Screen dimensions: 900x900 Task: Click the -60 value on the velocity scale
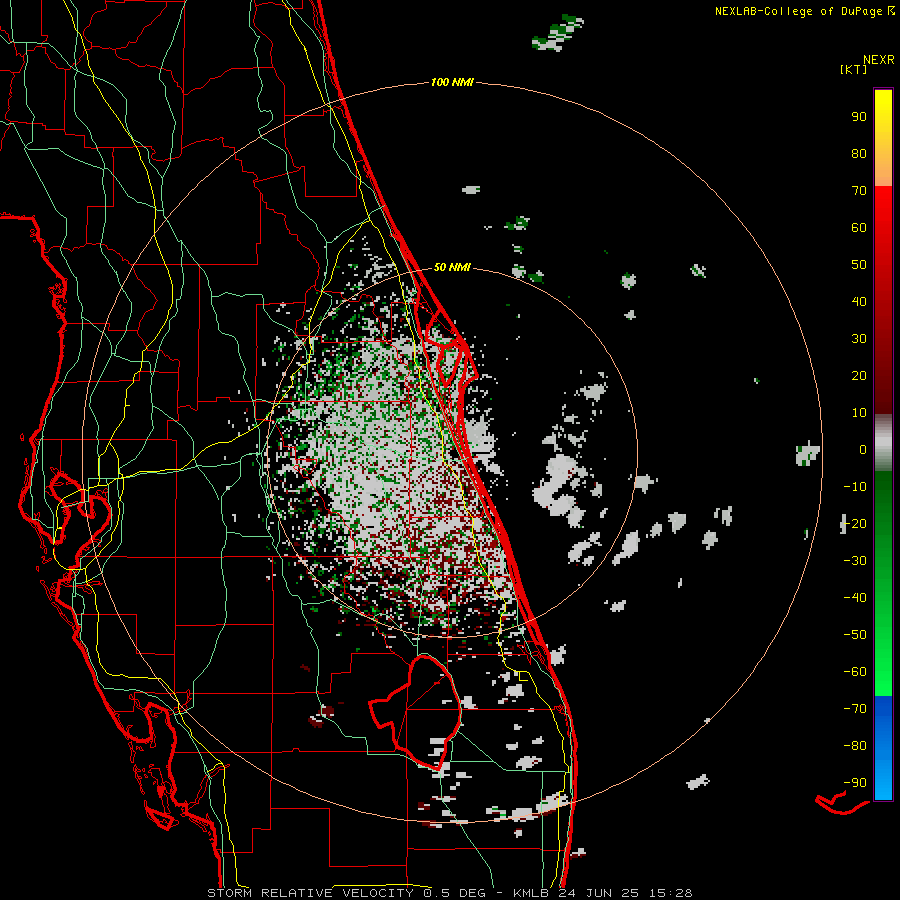[855, 672]
